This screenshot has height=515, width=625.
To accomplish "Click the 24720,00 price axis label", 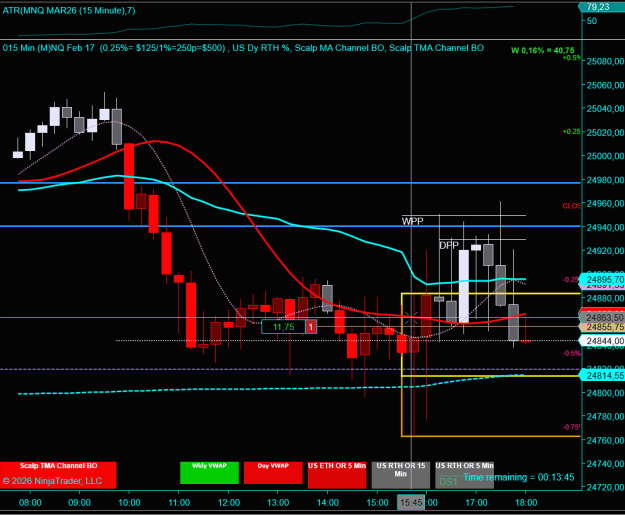I will point(605,487).
